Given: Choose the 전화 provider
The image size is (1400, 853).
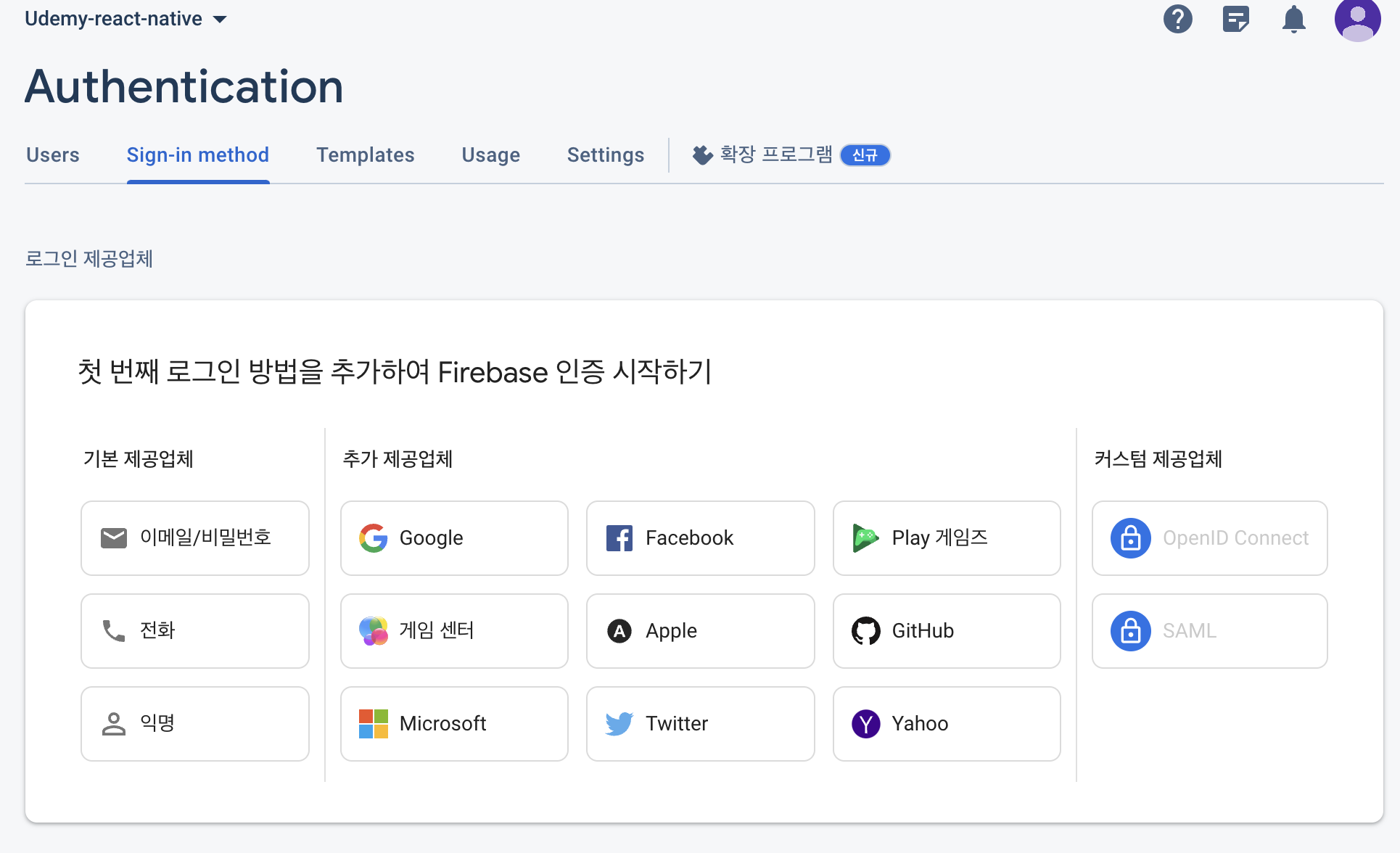Looking at the screenshot, I should click(195, 631).
